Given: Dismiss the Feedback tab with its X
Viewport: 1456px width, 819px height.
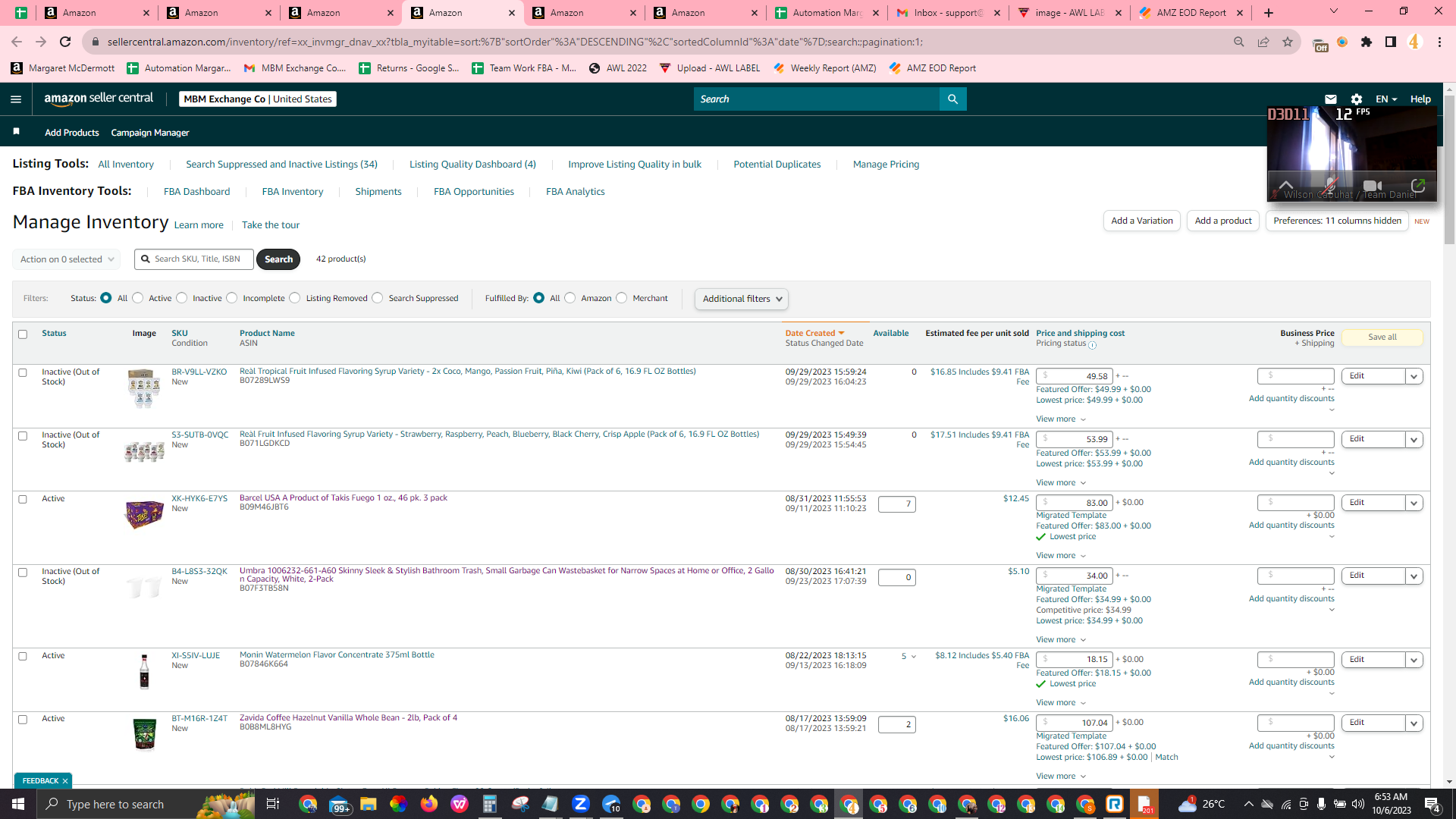Looking at the screenshot, I should point(65,781).
